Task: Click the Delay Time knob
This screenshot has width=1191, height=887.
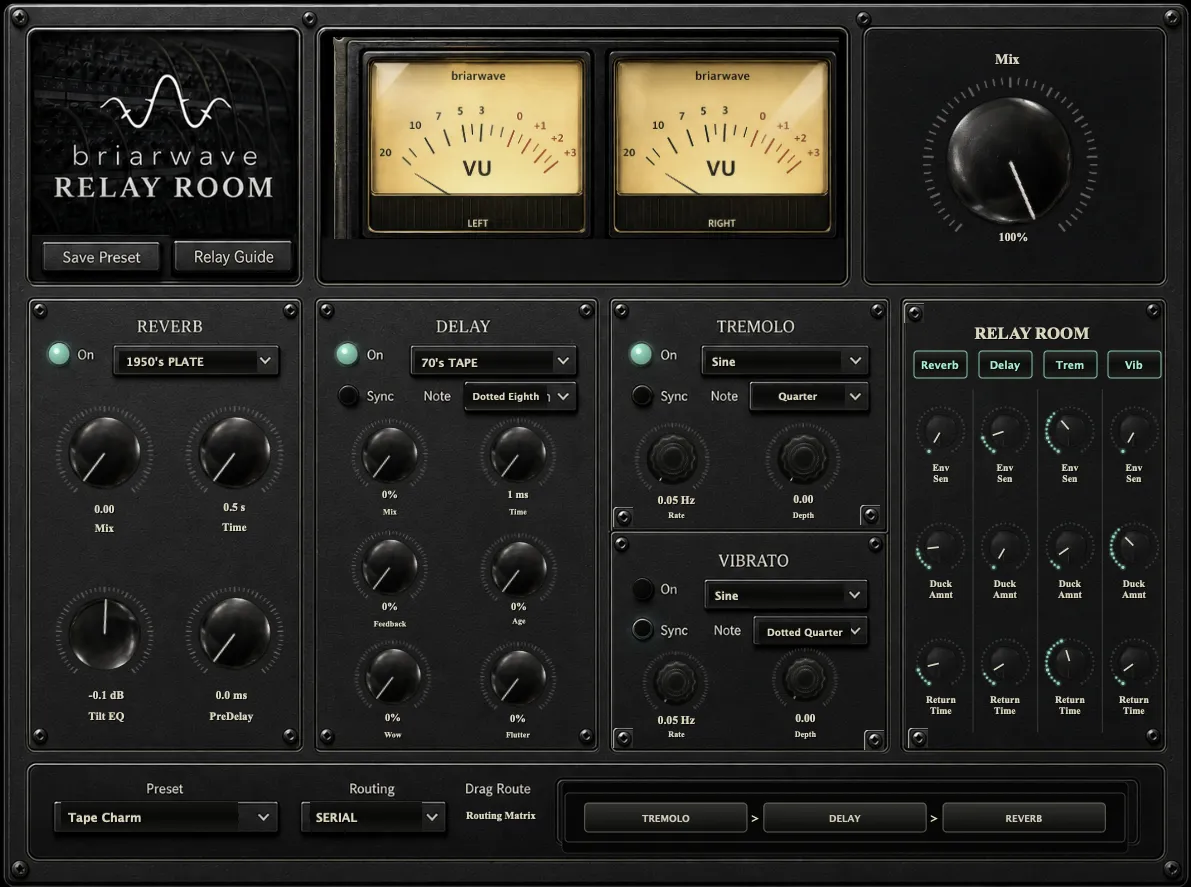Action: click(518, 454)
